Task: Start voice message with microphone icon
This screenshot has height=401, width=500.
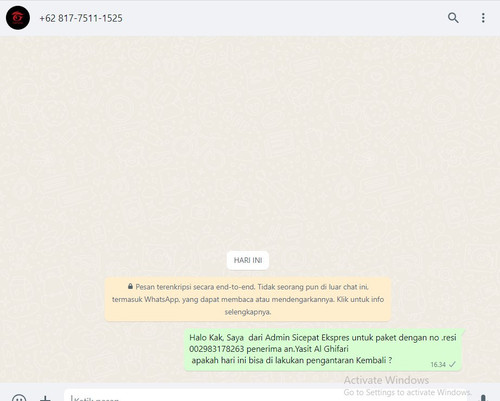Action: pos(483,398)
